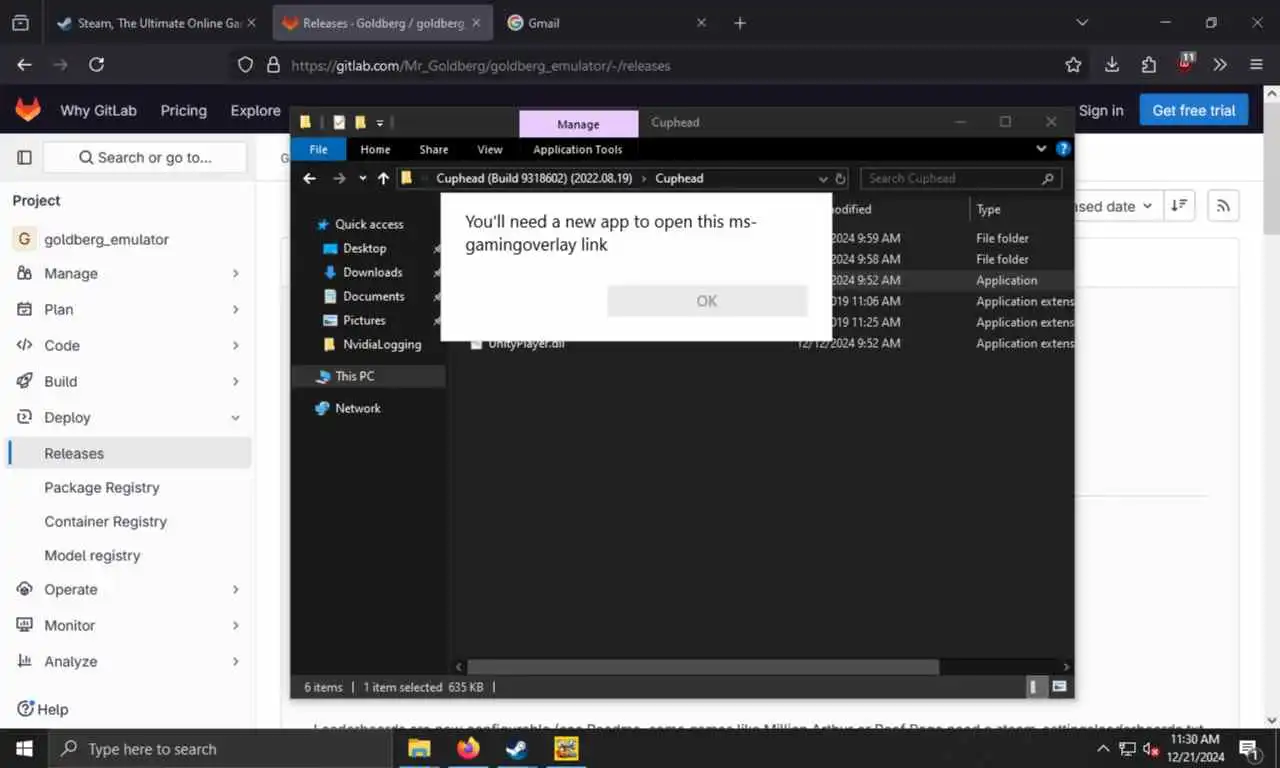Click the GitLab fox logo
This screenshot has width=1280, height=768.
coord(28,110)
